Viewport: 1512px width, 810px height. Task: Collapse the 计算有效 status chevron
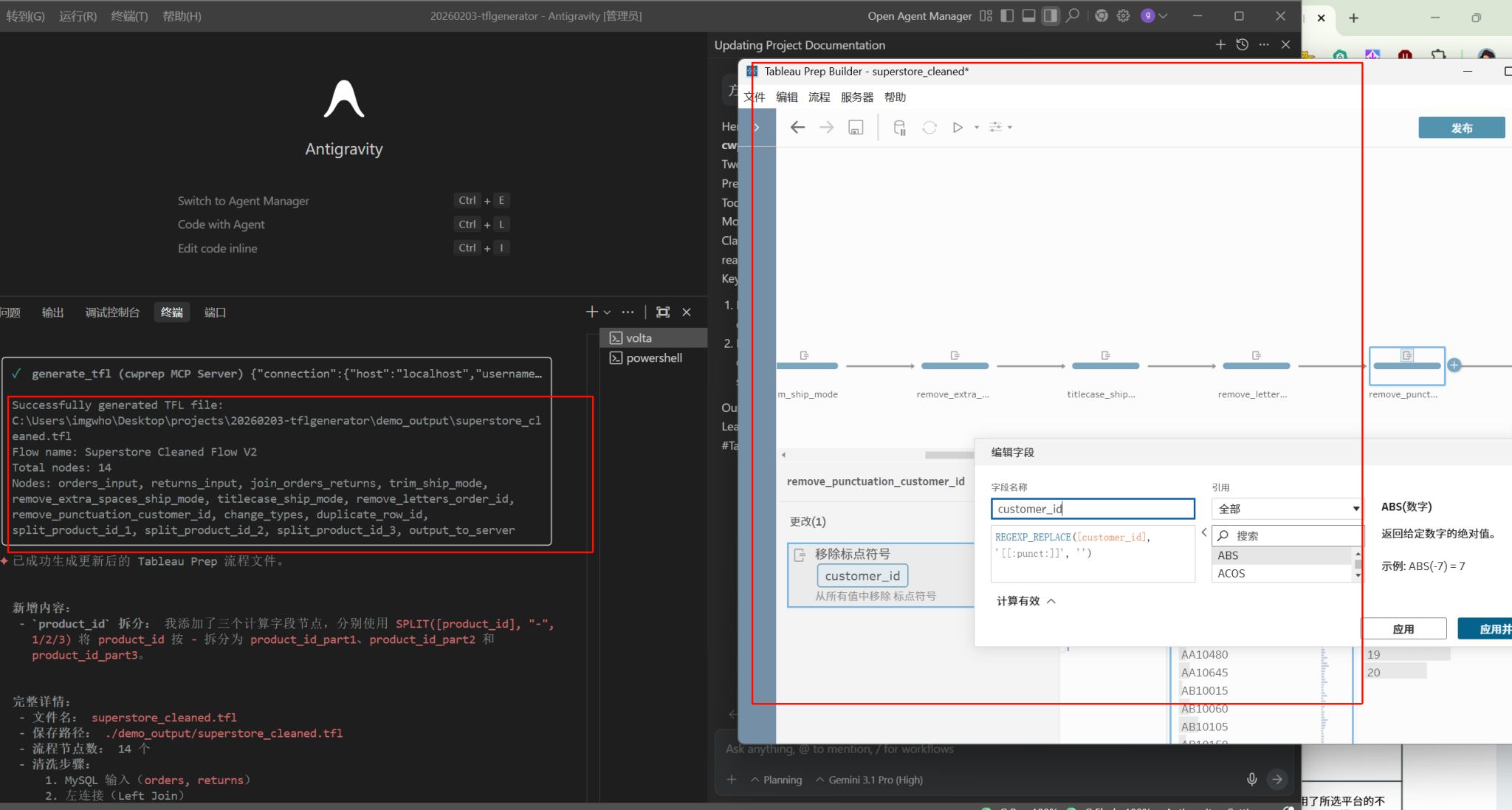tap(1051, 601)
